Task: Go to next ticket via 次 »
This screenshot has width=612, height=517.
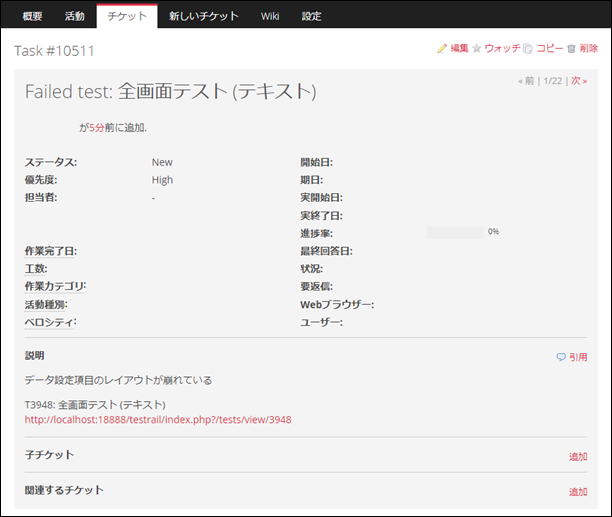Action: [x=577, y=81]
